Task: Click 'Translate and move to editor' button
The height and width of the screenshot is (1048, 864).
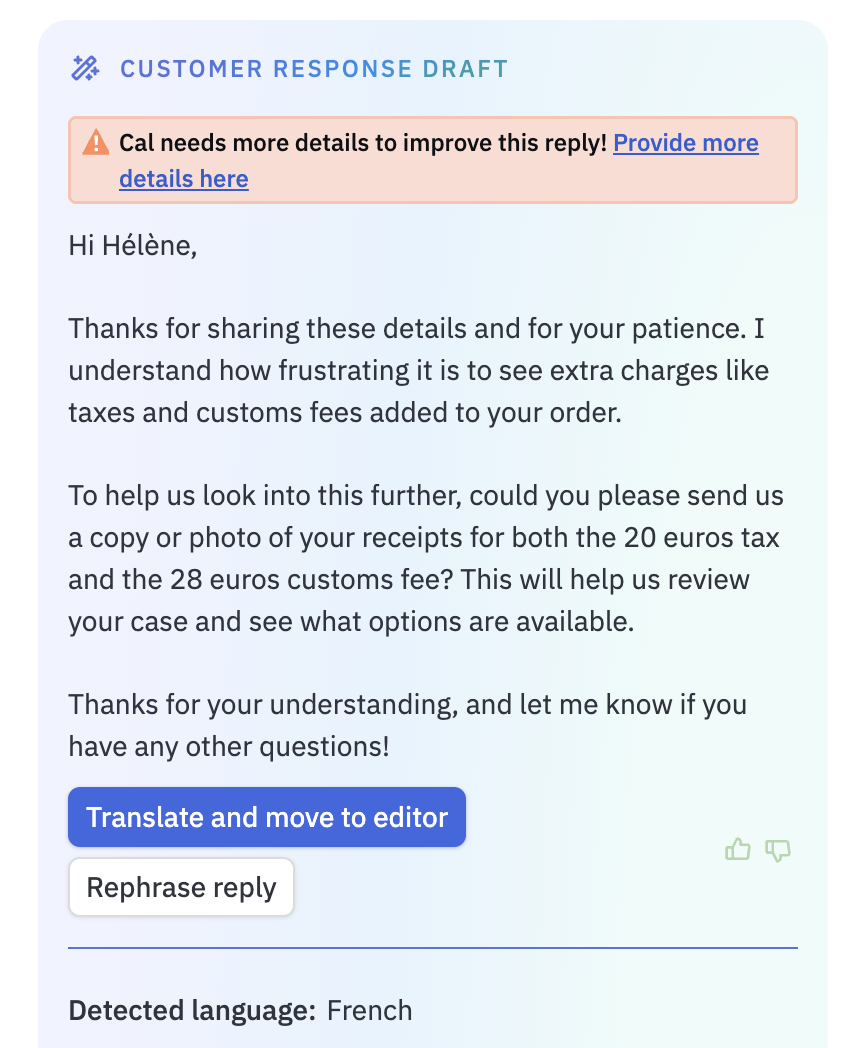Action: (267, 817)
